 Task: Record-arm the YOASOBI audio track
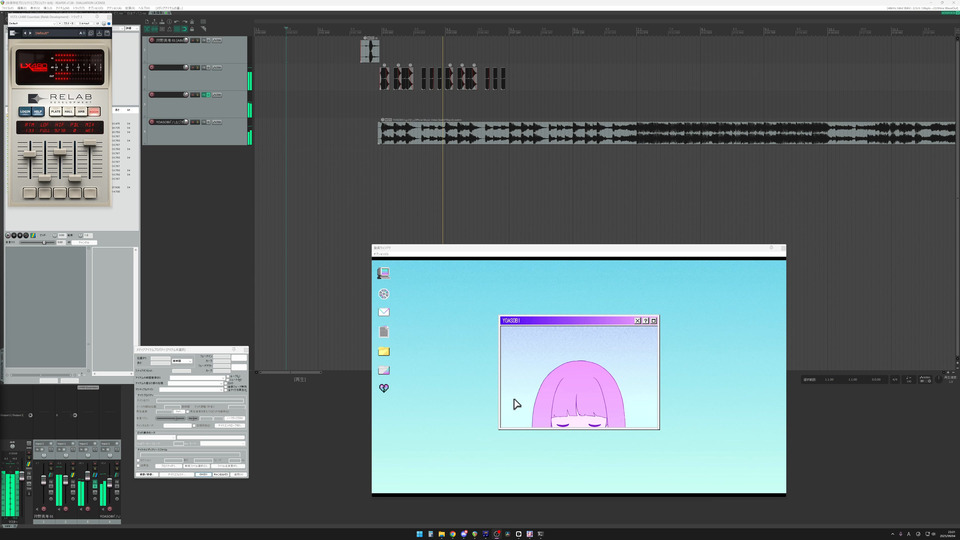152,122
